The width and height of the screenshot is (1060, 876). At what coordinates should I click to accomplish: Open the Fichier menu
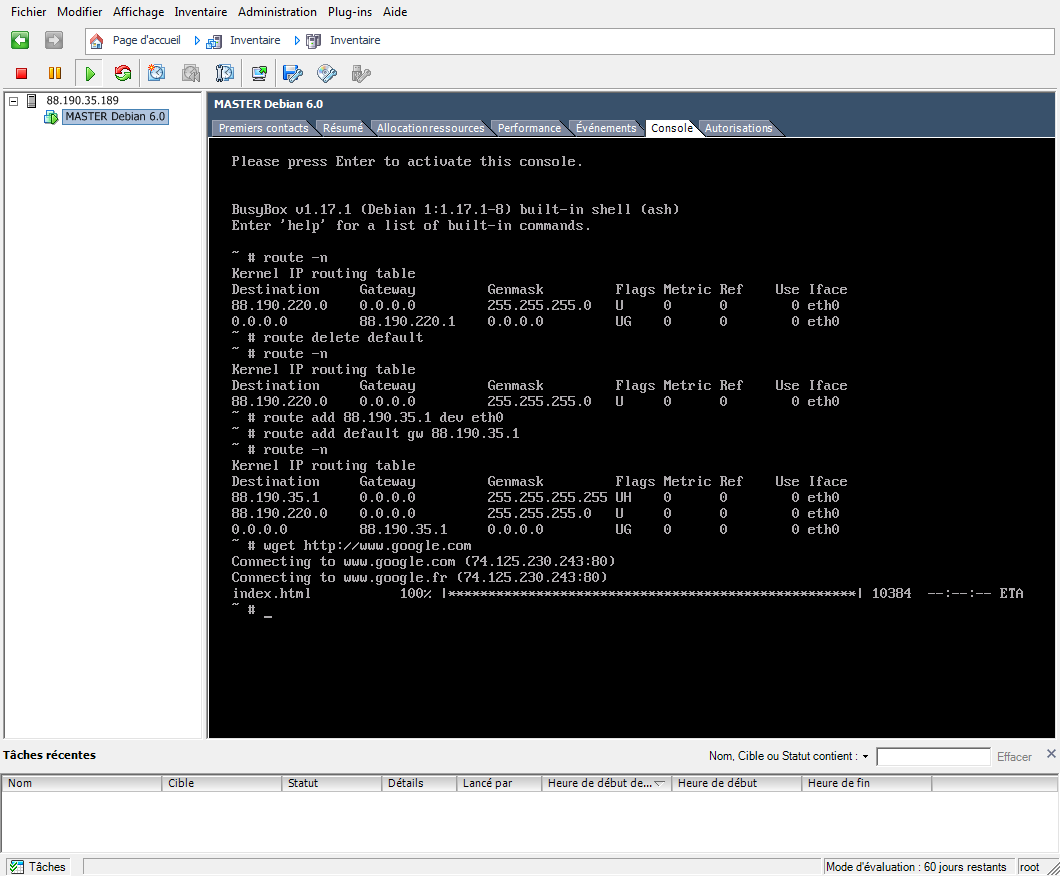tap(28, 11)
